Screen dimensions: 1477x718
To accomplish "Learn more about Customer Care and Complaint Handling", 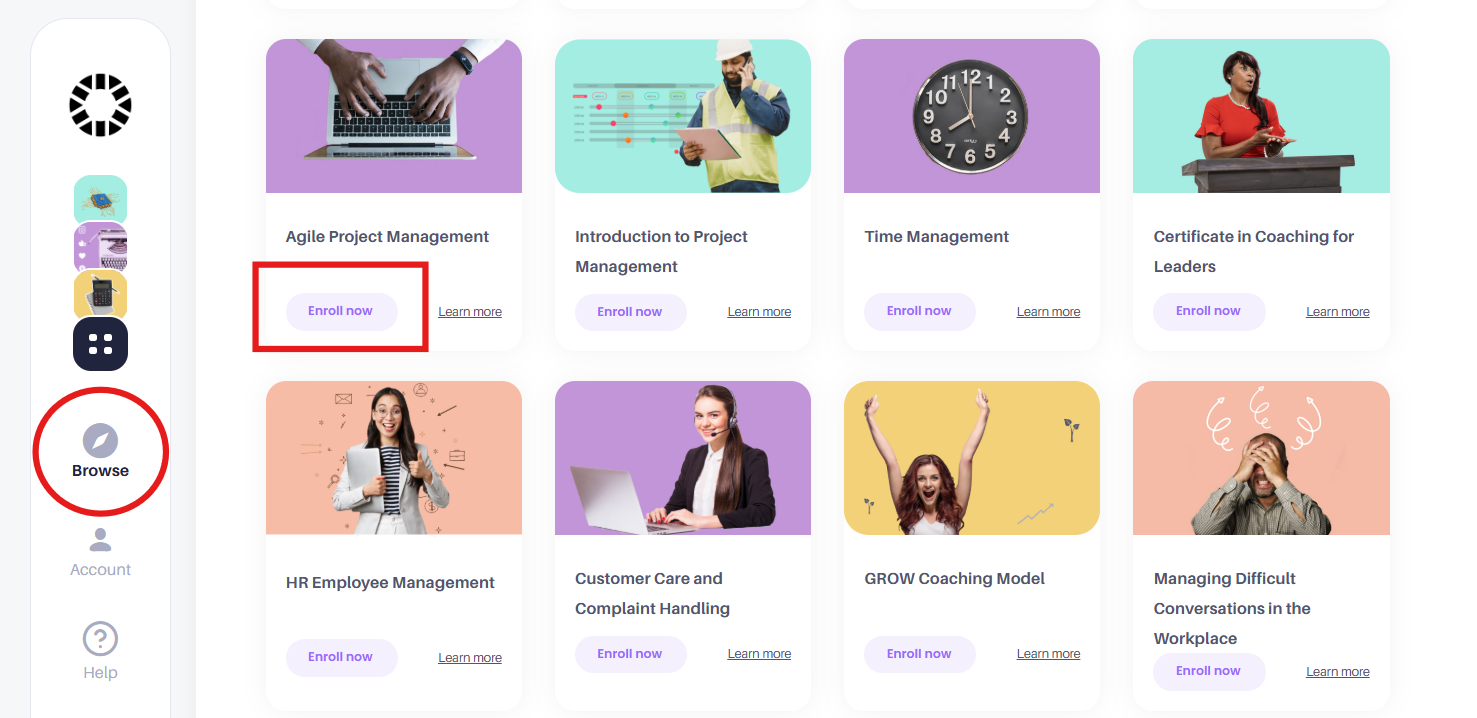I will 759,654.
